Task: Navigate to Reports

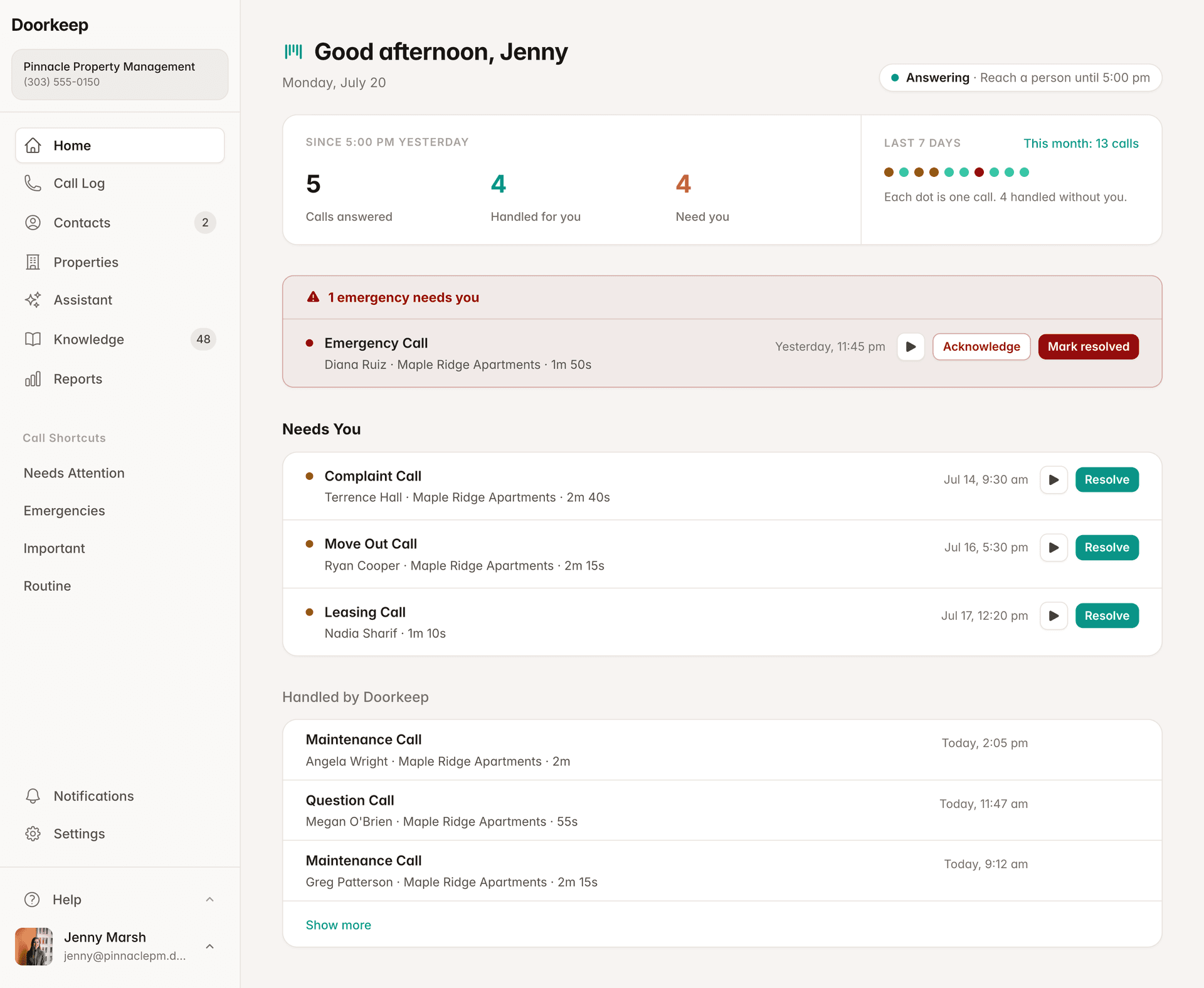Action: (x=120, y=379)
